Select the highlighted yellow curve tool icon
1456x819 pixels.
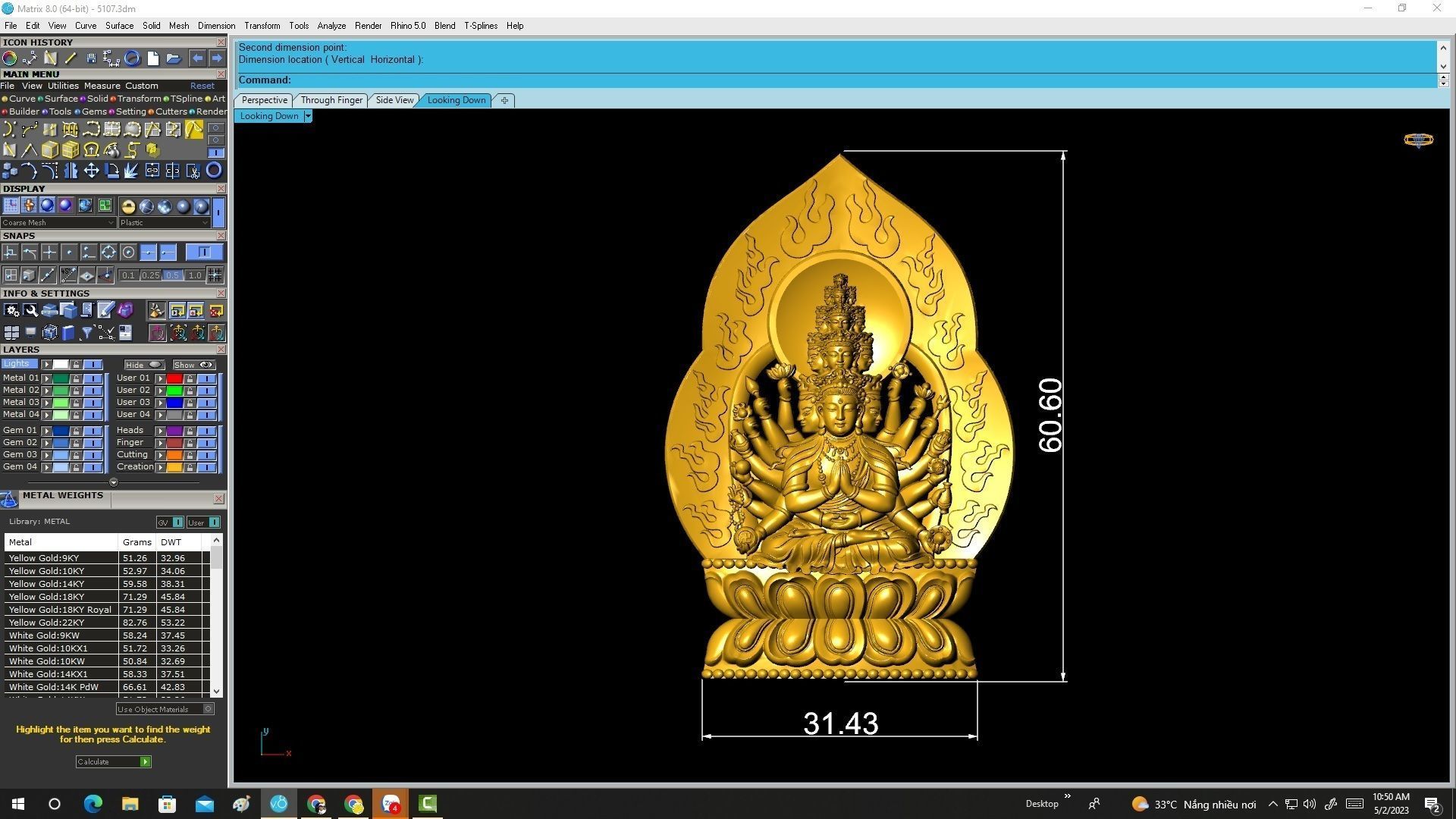194,130
